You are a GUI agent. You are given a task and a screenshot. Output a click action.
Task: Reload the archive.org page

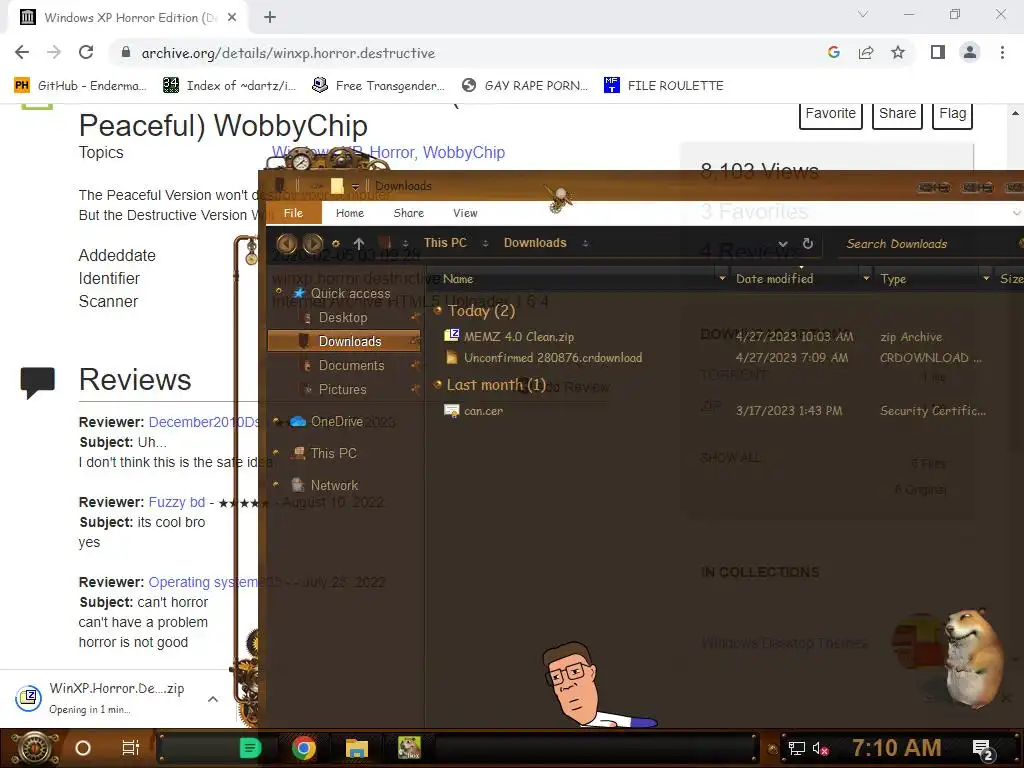click(86, 53)
